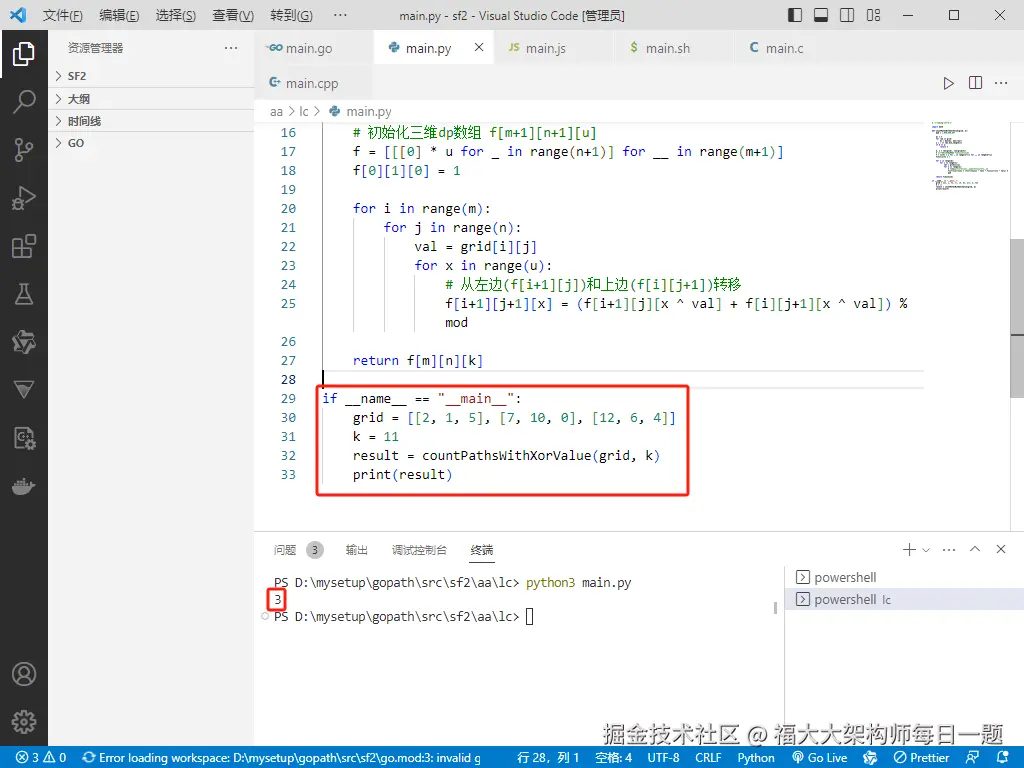Viewport: 1024px width, 768px height.
Task: Open terminal panel more actions ellipsis
Action: pyautogui.click(x=949, y=550)
